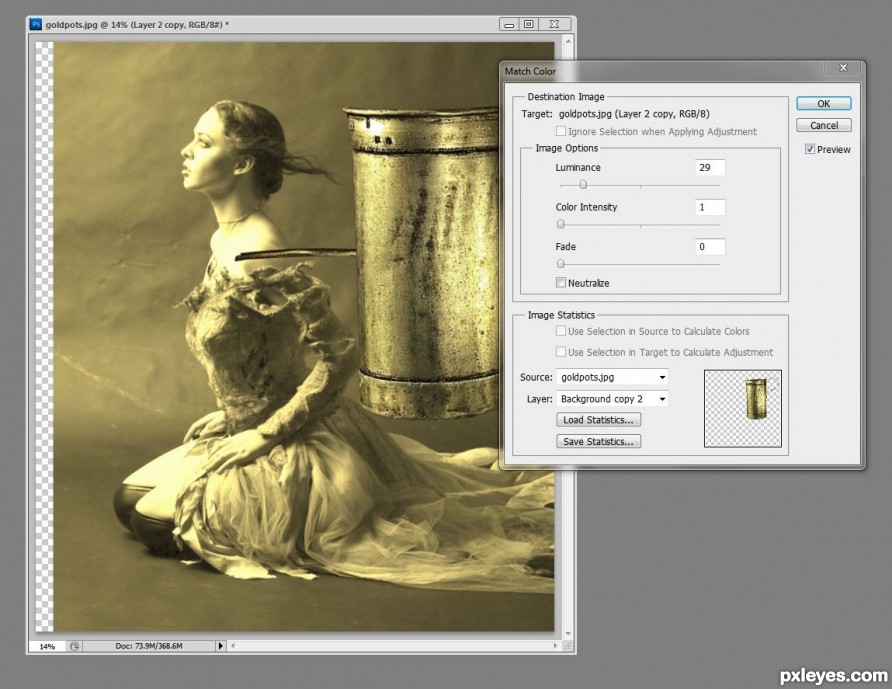Check Use Selection in Source to Calculate Colors
The image size is (892, 689).
click(560, 331)
